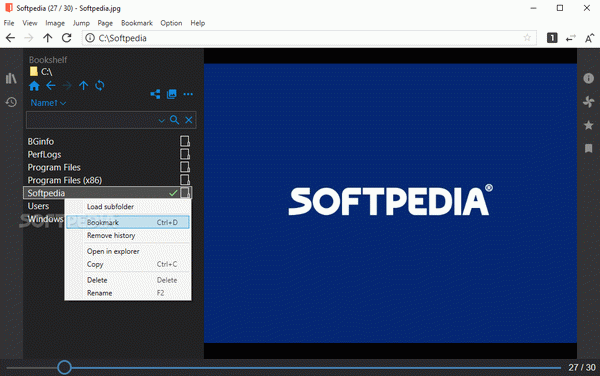600x376 pixels.
Task: Choose Bookmark Ctrl+D in context menu
Action: click(x=128, y=222)
